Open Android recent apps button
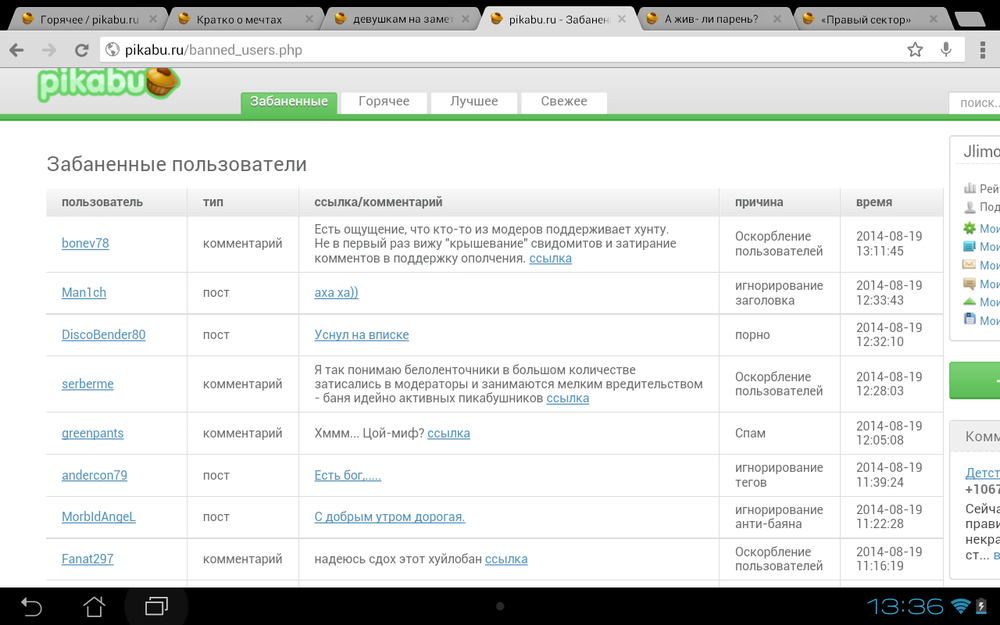Viewport: 1000px width, 625px height. coord(156,606)
